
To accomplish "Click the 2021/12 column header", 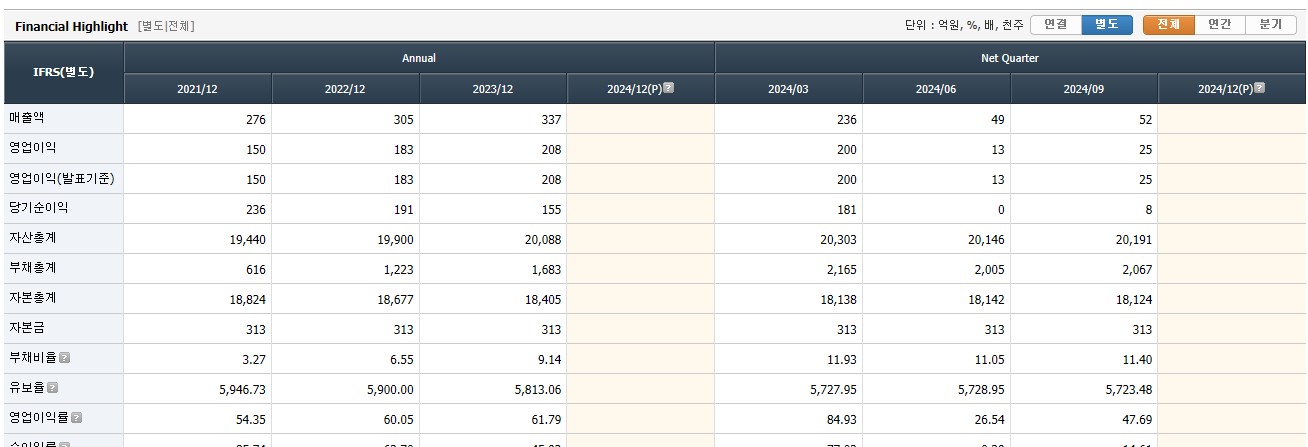I will [x=197, y=89].
